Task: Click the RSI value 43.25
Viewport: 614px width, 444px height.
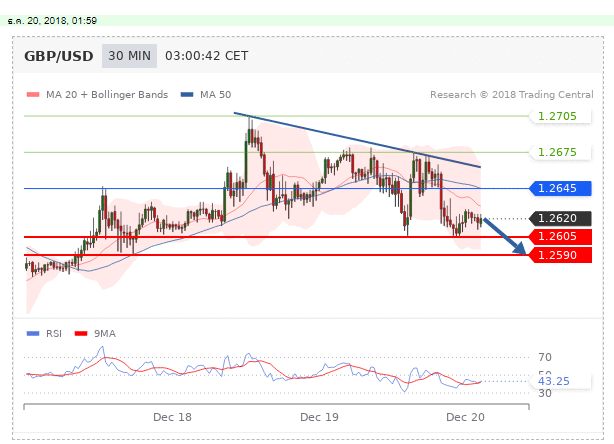Action: click(554, 381)
